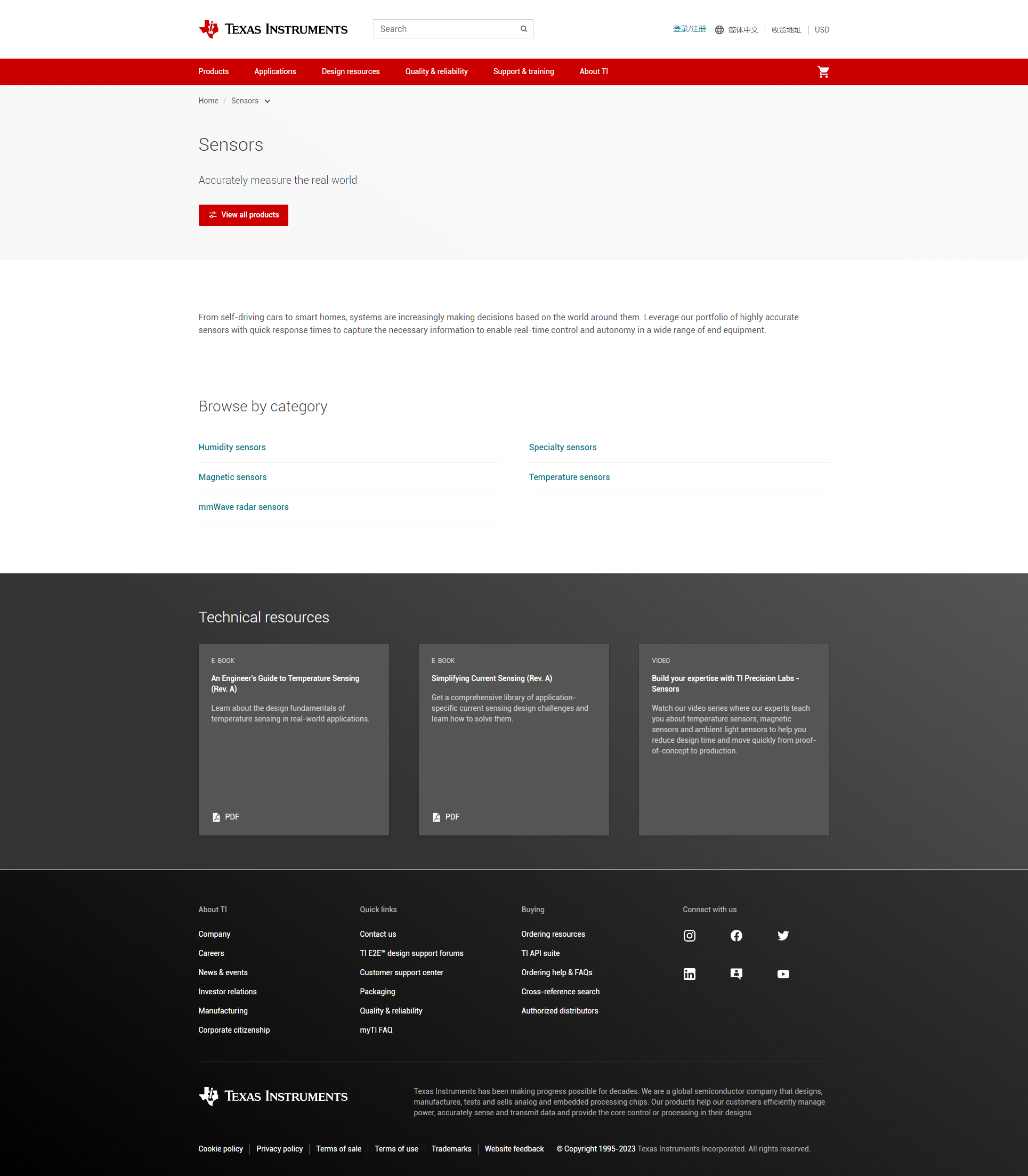Image resolution: width=1028 pixels, height=1176 pixels.
Task: Open the Quality & reliability nav menu
Action: click(436, 71)
